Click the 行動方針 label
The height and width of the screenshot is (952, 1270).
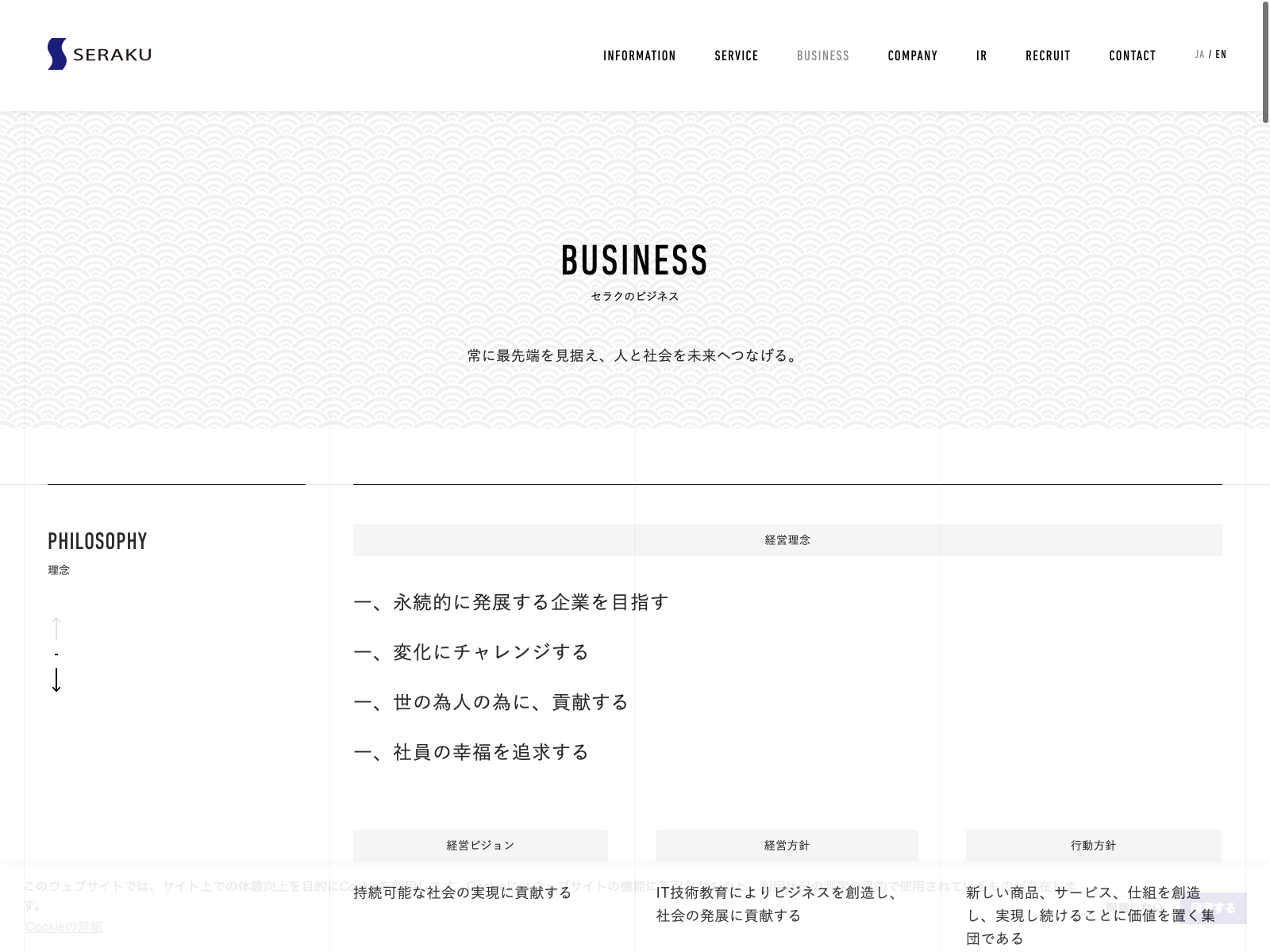pos(1093,846)
